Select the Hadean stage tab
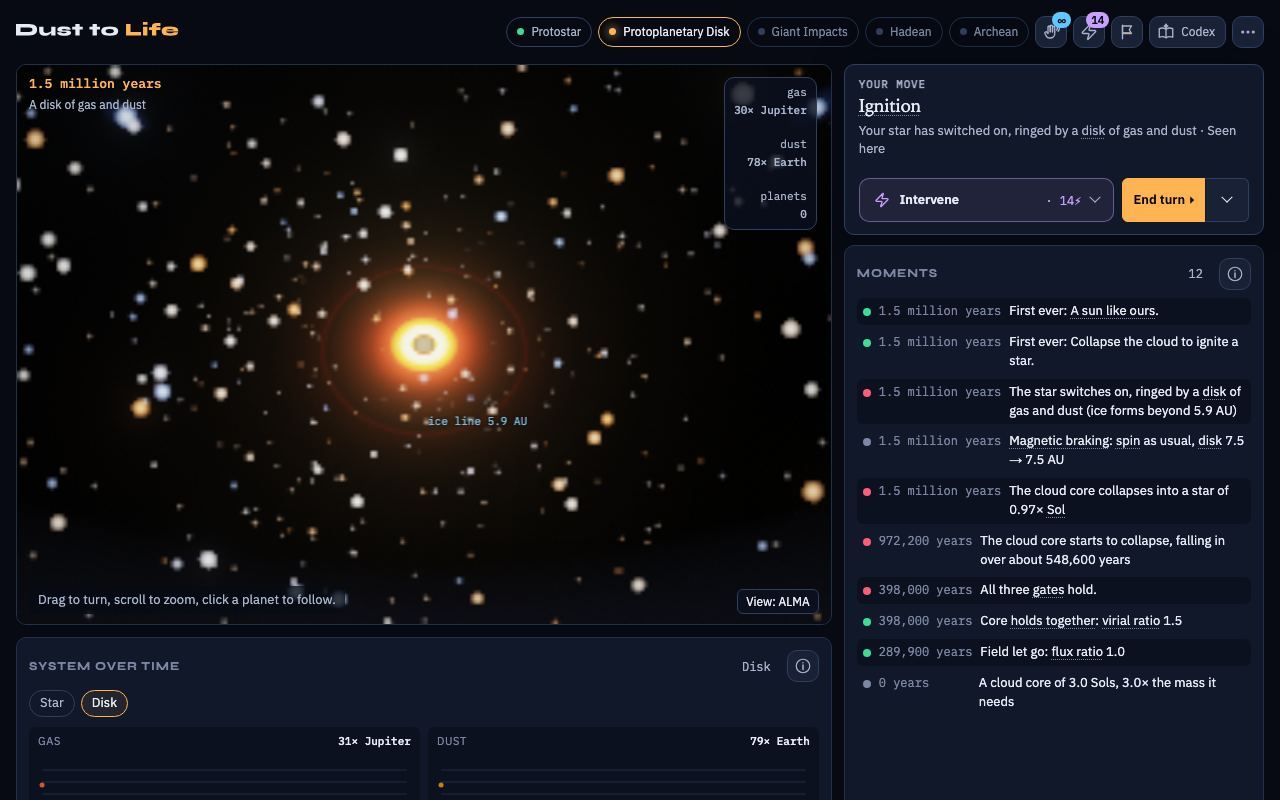The image size is (1280, 800). click(903, 32)
